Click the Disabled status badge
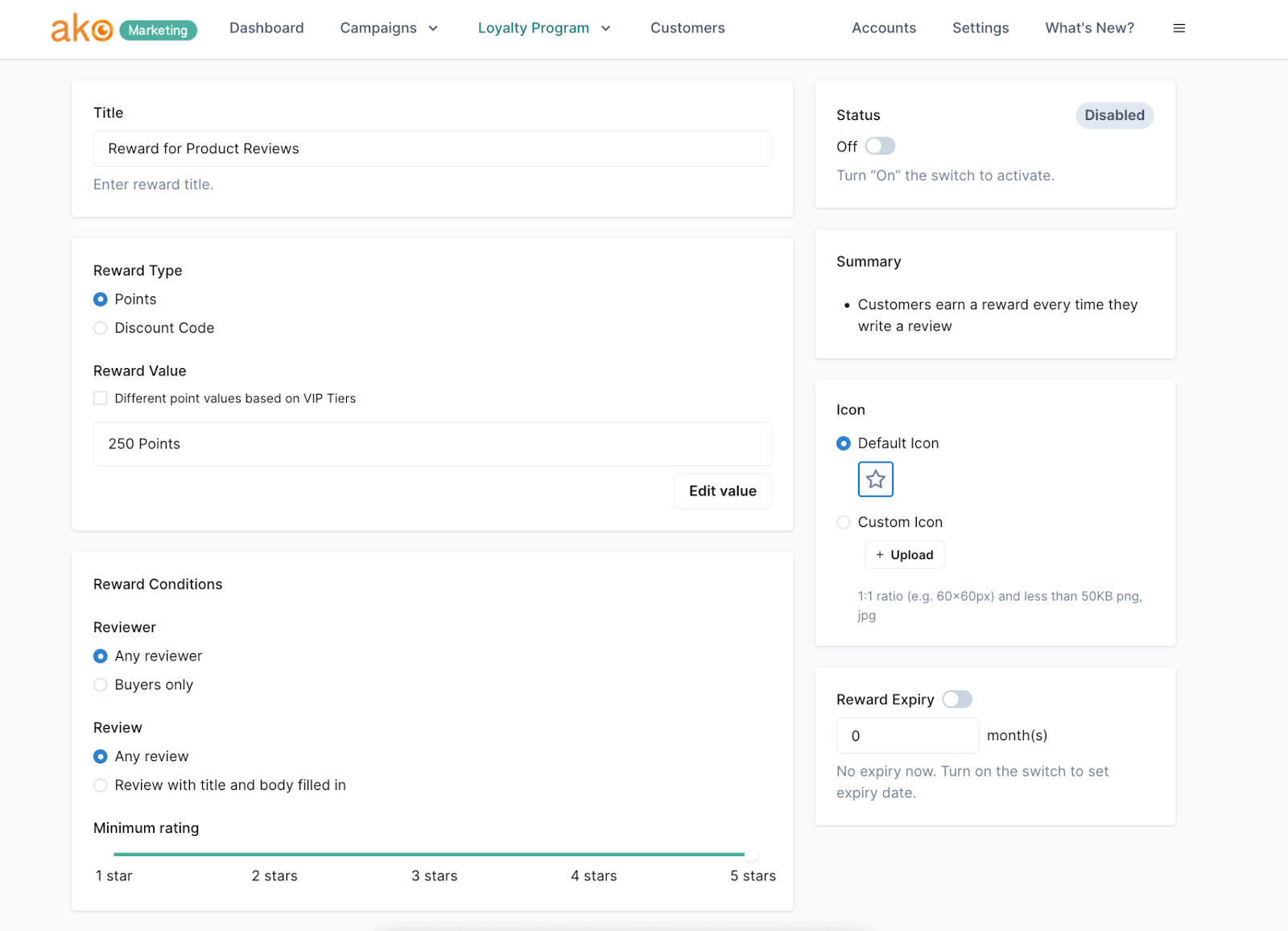The width and height of the screenshot is (1288, 931). coord(1114,115)
